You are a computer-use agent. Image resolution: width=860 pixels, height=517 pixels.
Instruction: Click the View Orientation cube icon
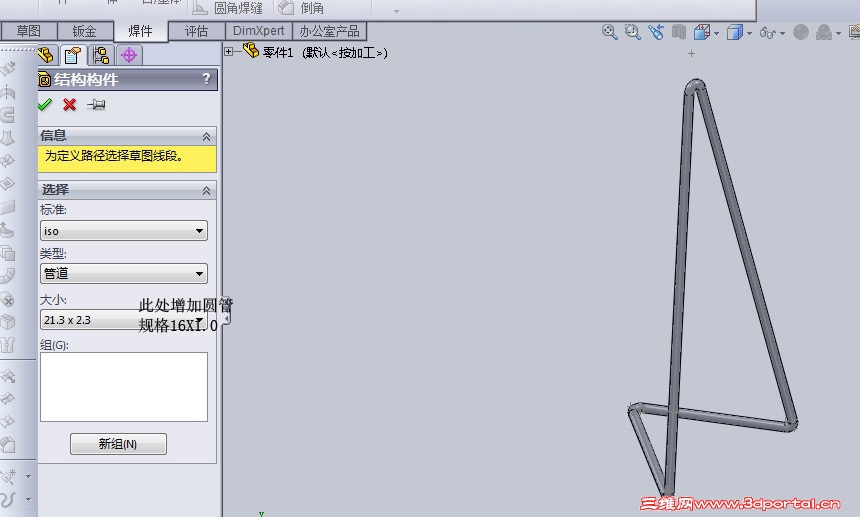pyautogui.click(x=701, y=32)
